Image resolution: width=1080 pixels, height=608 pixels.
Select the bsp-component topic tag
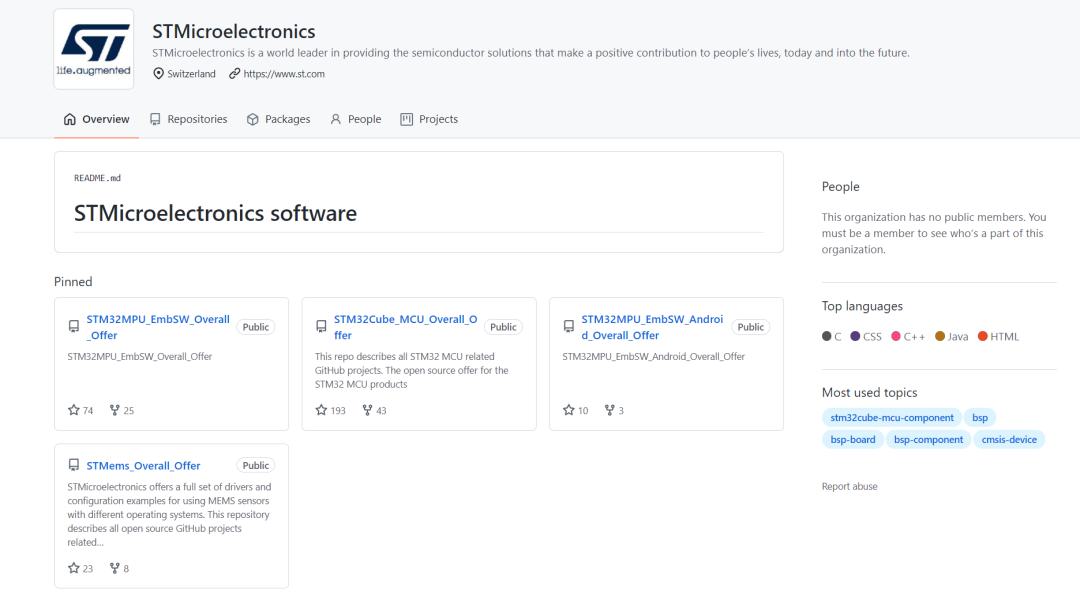(x=928, y=439)
